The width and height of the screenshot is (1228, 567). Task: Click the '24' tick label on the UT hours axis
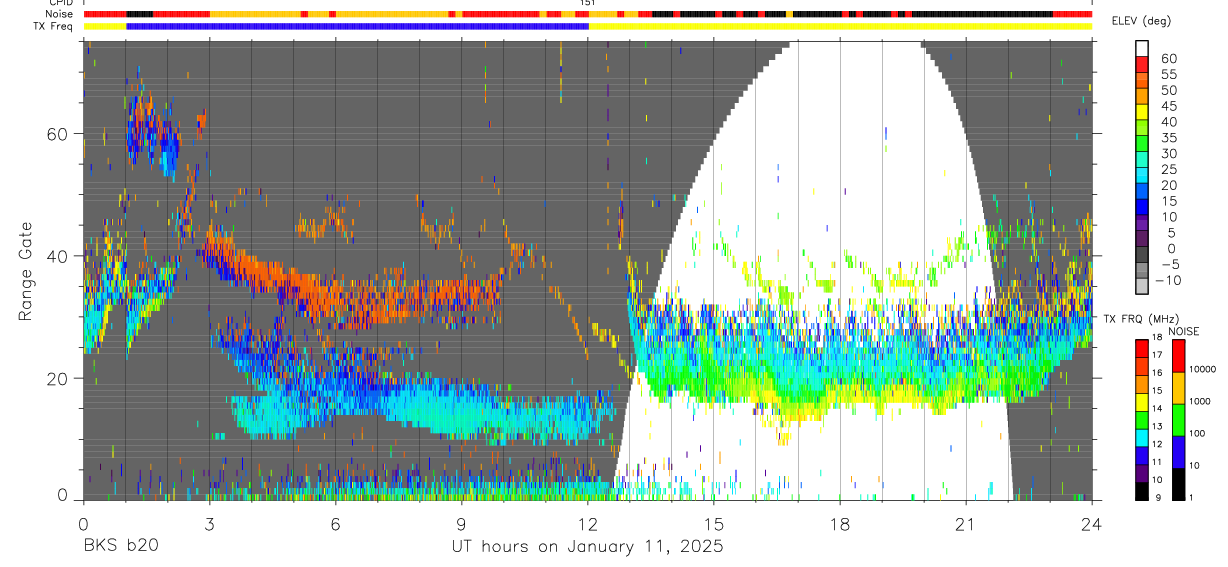[1092, 524]
